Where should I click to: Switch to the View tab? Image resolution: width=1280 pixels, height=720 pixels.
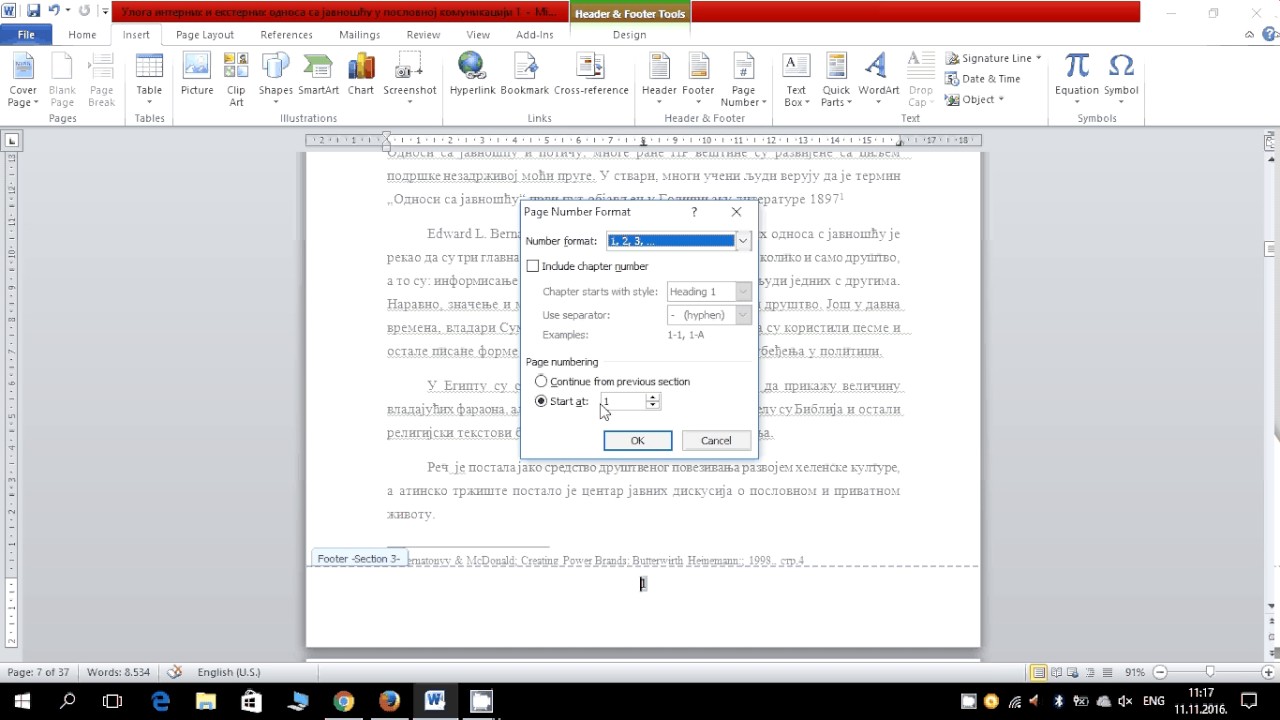point(478,34)
